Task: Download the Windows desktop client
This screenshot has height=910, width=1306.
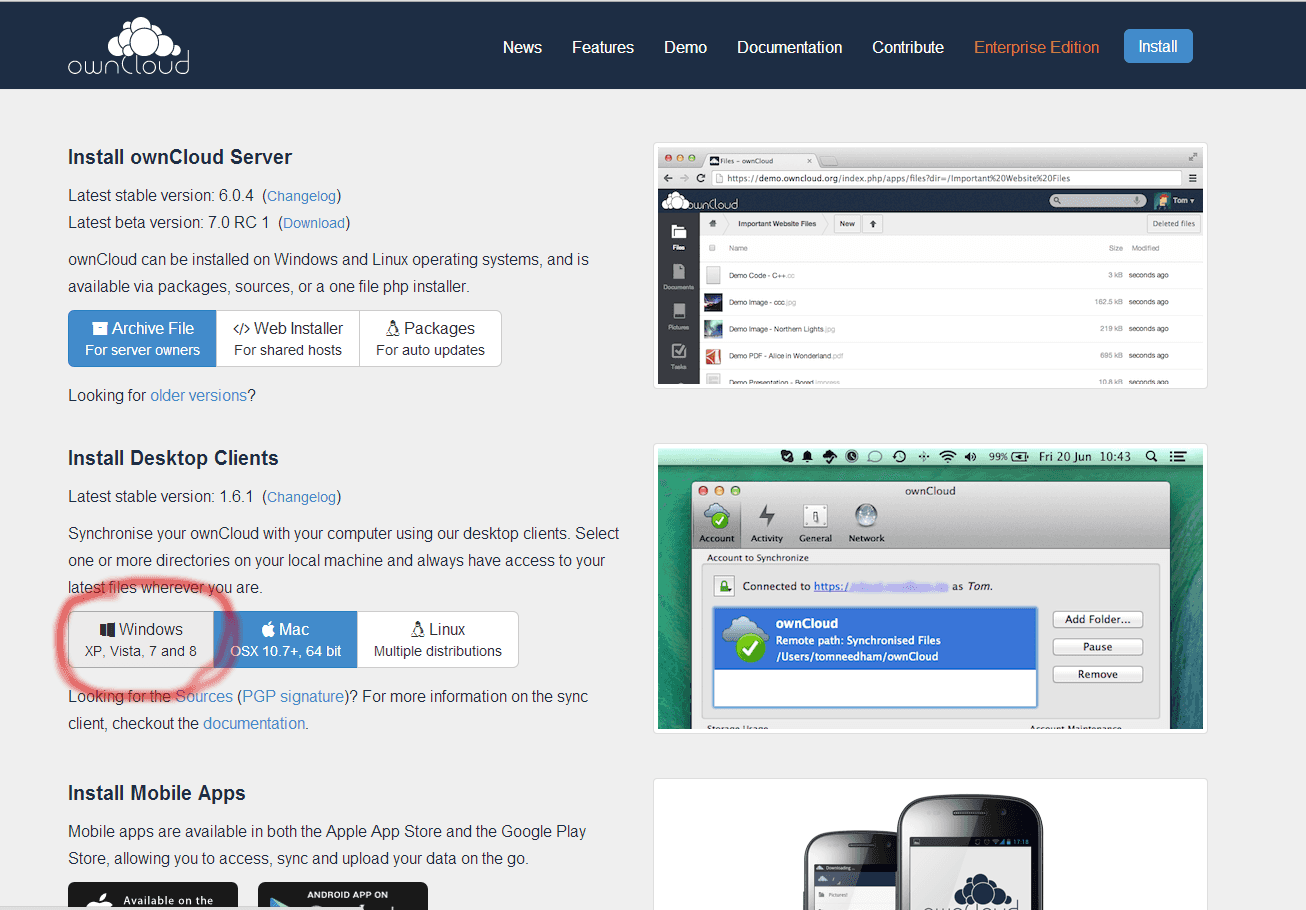Action: pos(141,639)
